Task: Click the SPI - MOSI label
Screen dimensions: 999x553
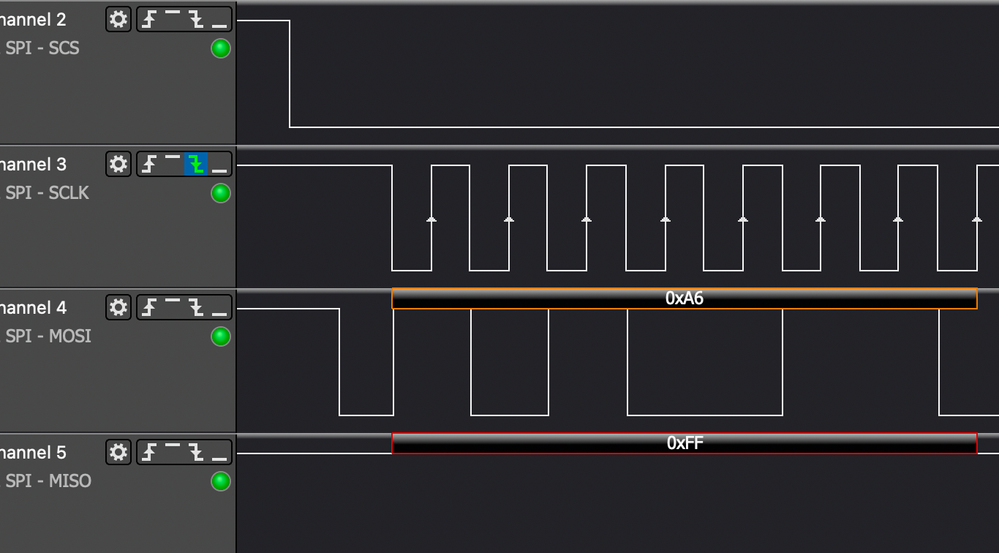Action: point(48,336)
